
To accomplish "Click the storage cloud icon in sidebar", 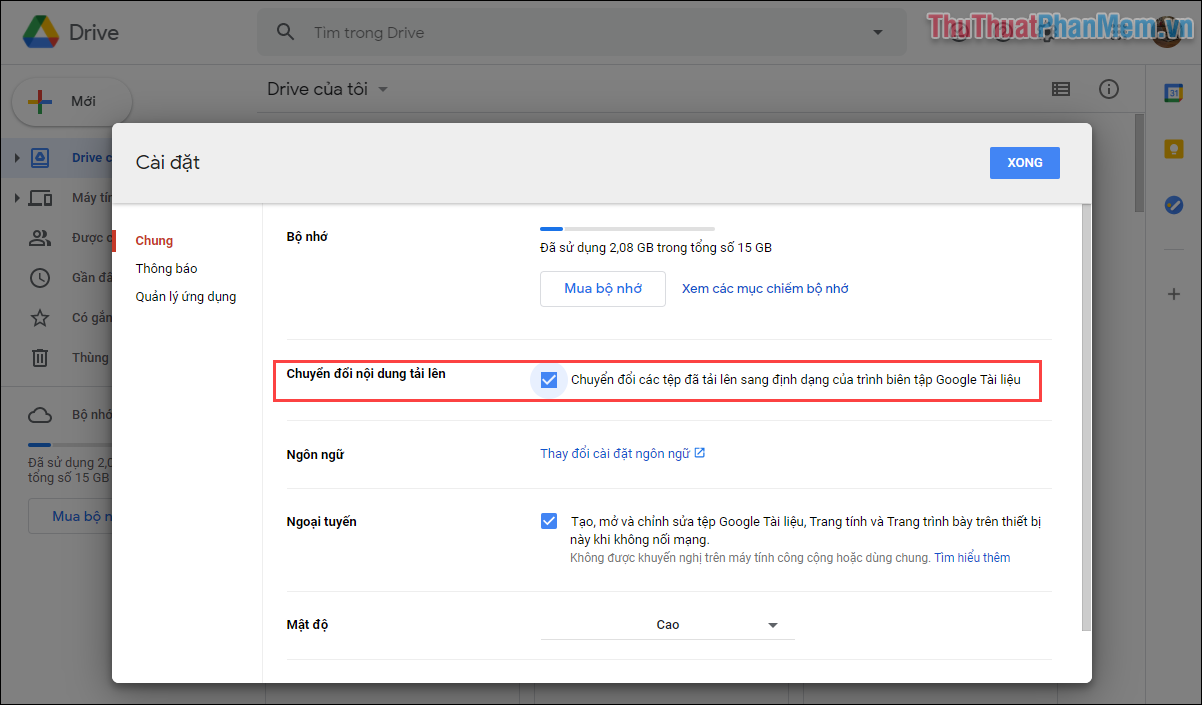I will point(40,414).
